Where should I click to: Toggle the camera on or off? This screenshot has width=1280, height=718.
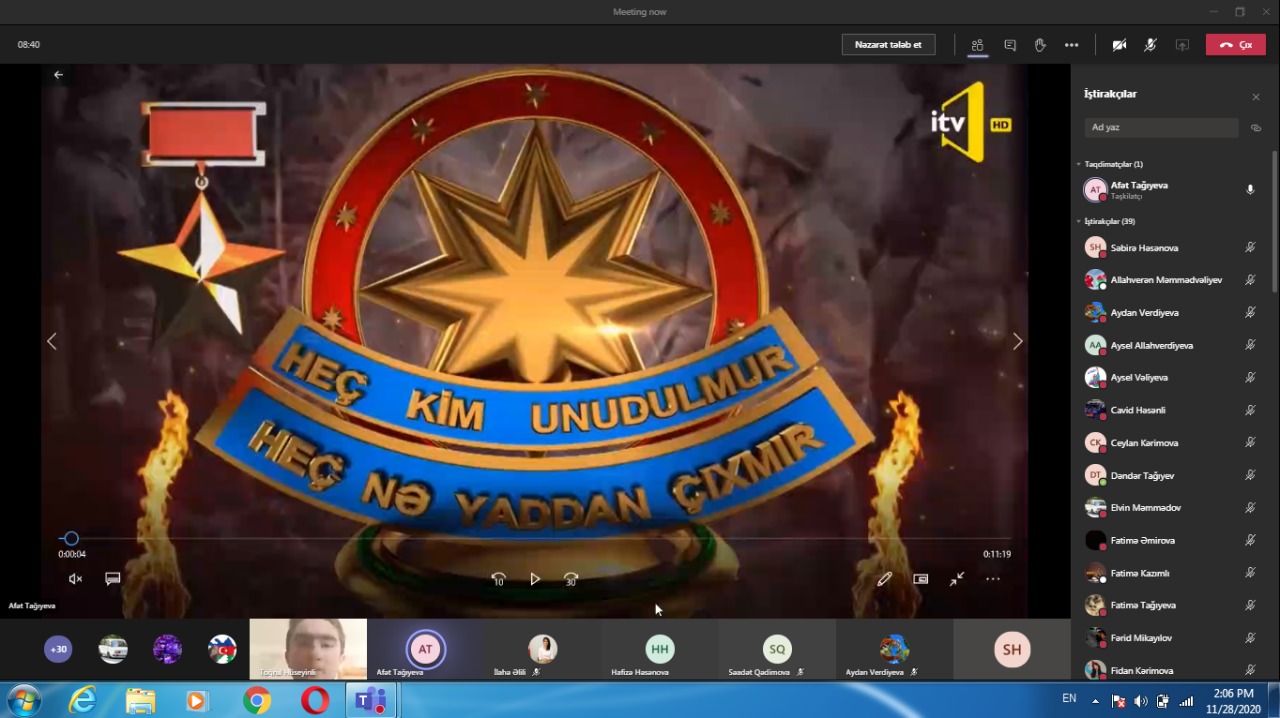[x=1119, y=45]
